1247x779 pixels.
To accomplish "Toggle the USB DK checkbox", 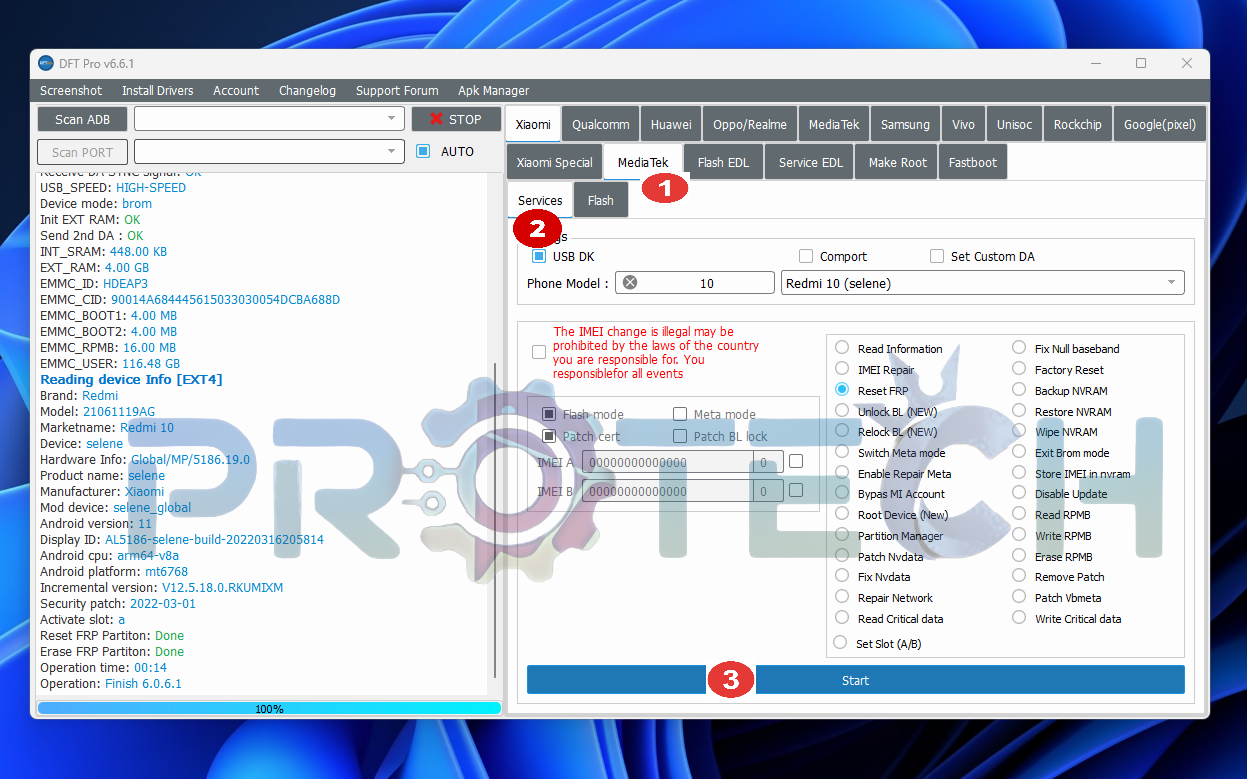I will [x=539, y=256].
